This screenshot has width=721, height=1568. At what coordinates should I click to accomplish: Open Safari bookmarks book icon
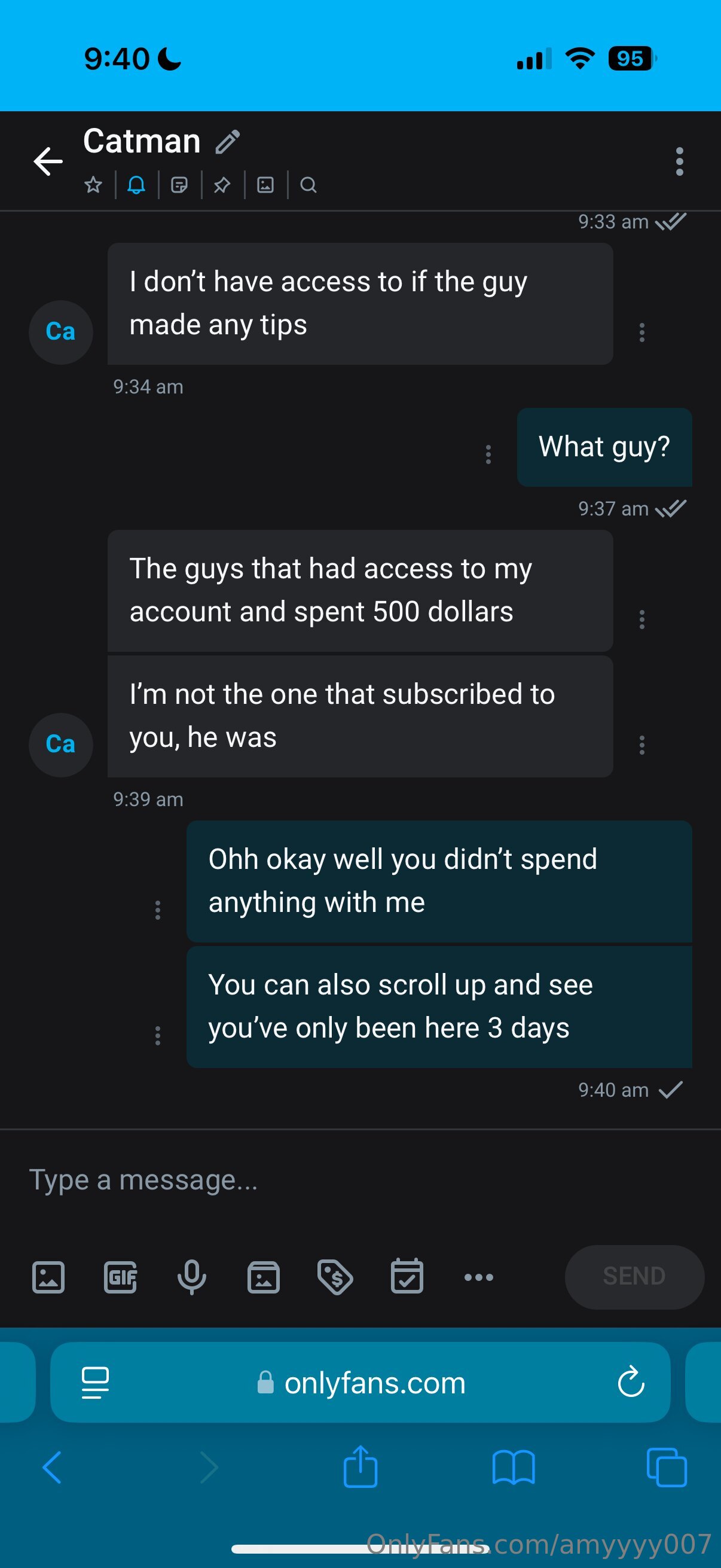(513, 1468)
